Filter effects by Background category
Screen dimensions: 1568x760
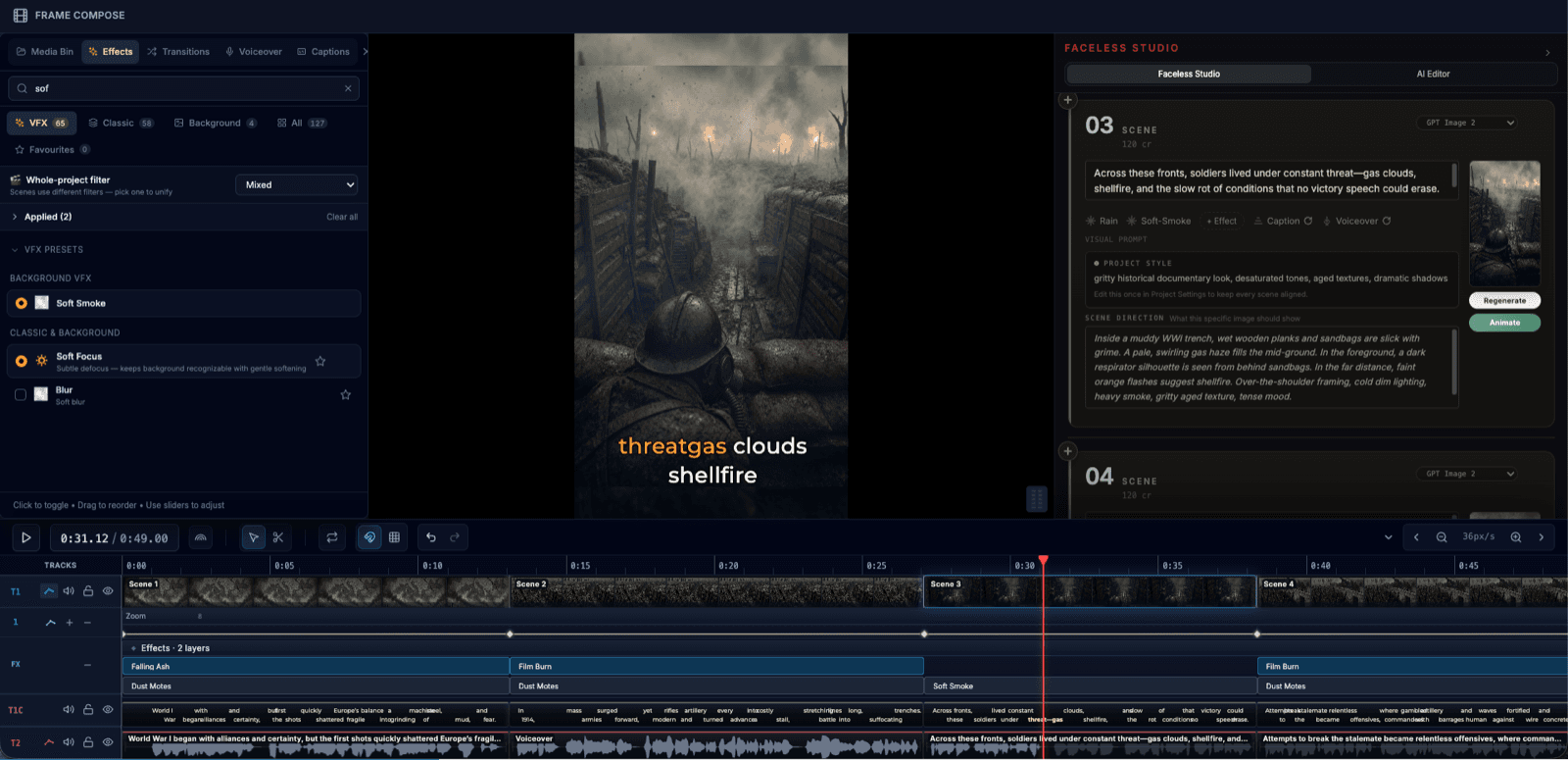point(216,124)
